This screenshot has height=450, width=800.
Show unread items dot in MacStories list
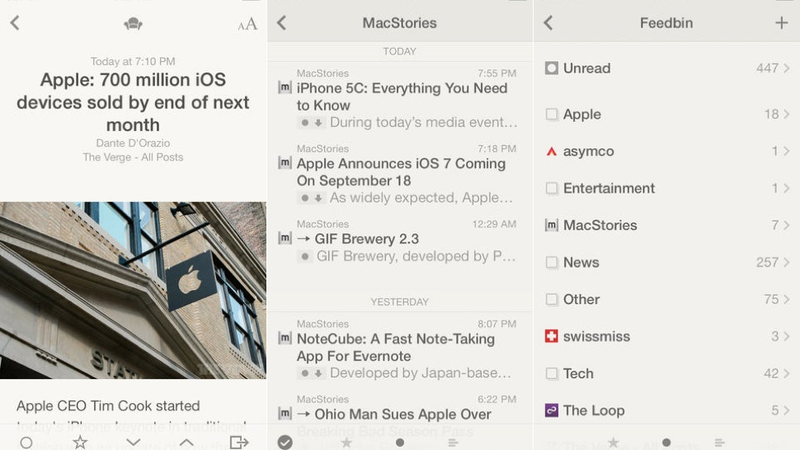(x=400, y=442)
